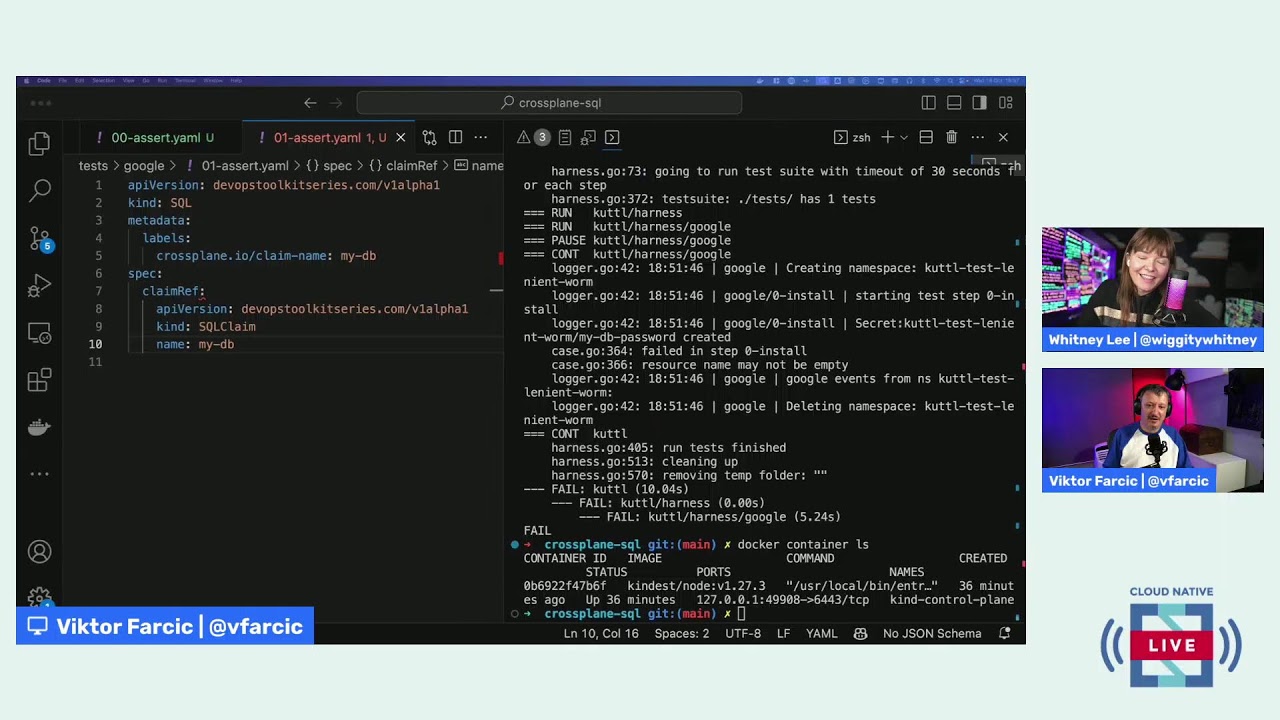Viewport: 1280px width, 720px height.
Task: Open changes compare icon in editor toolbar
Action: point(429,138)
